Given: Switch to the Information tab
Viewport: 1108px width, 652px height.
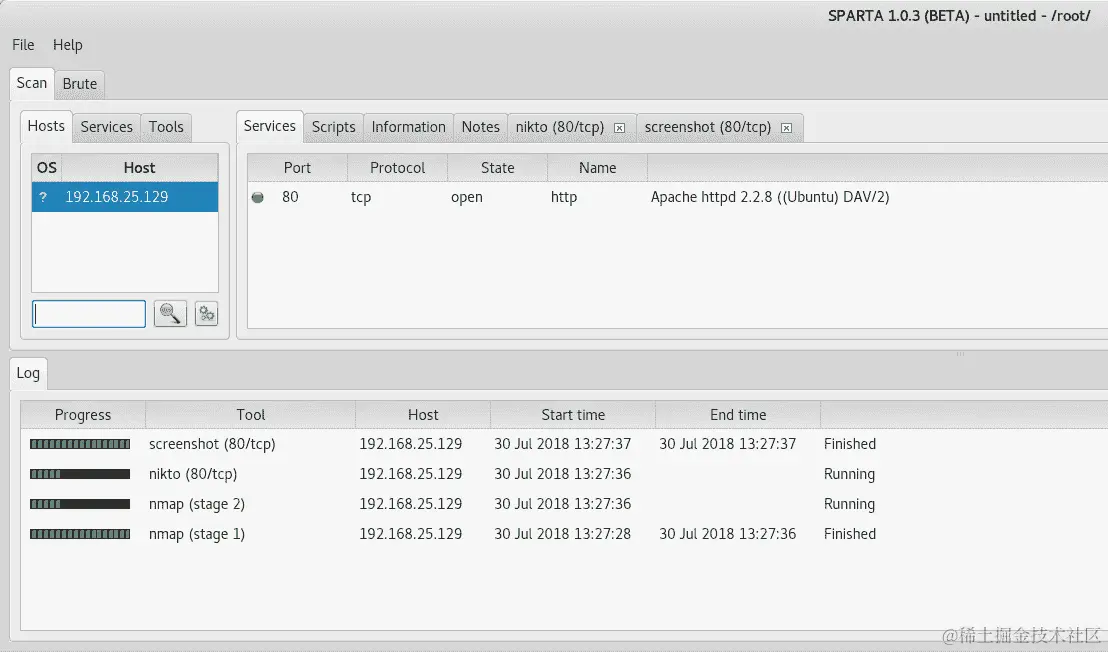Looking at the screenshot, I should pyautogui.click(x=408, y=127).
